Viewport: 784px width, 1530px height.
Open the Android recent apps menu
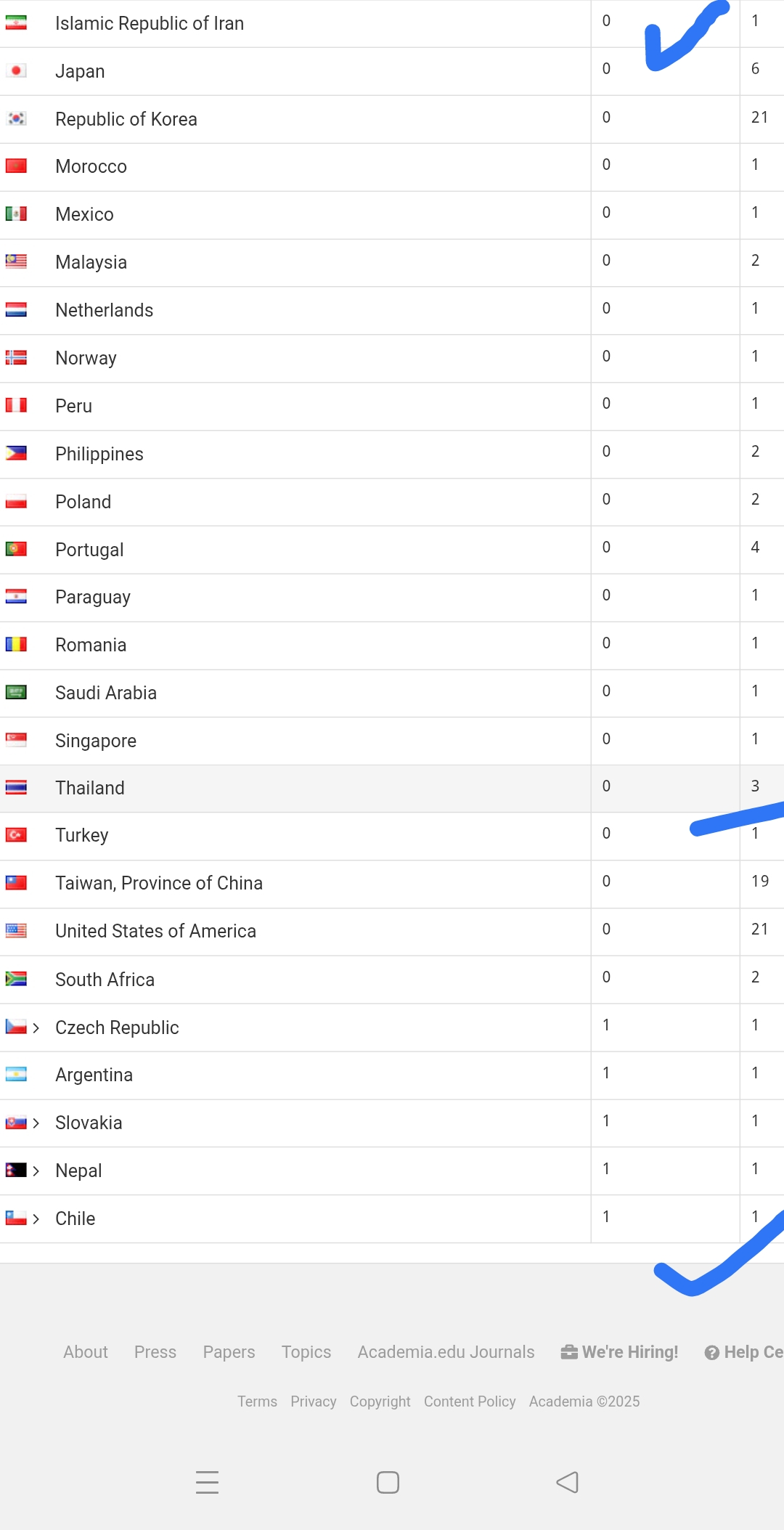pos(208,1482)
